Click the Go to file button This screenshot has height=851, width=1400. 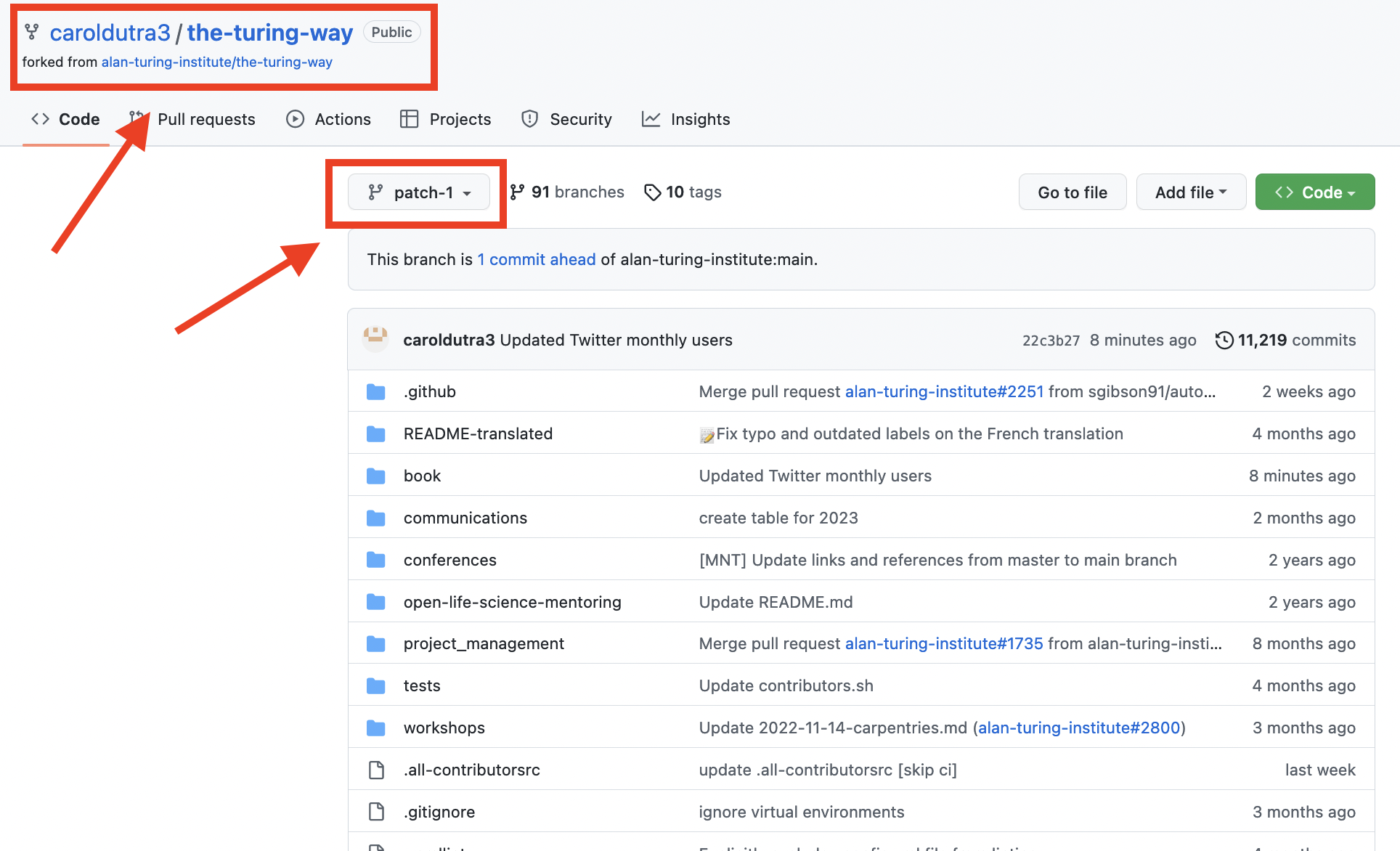pos(1072,192)
